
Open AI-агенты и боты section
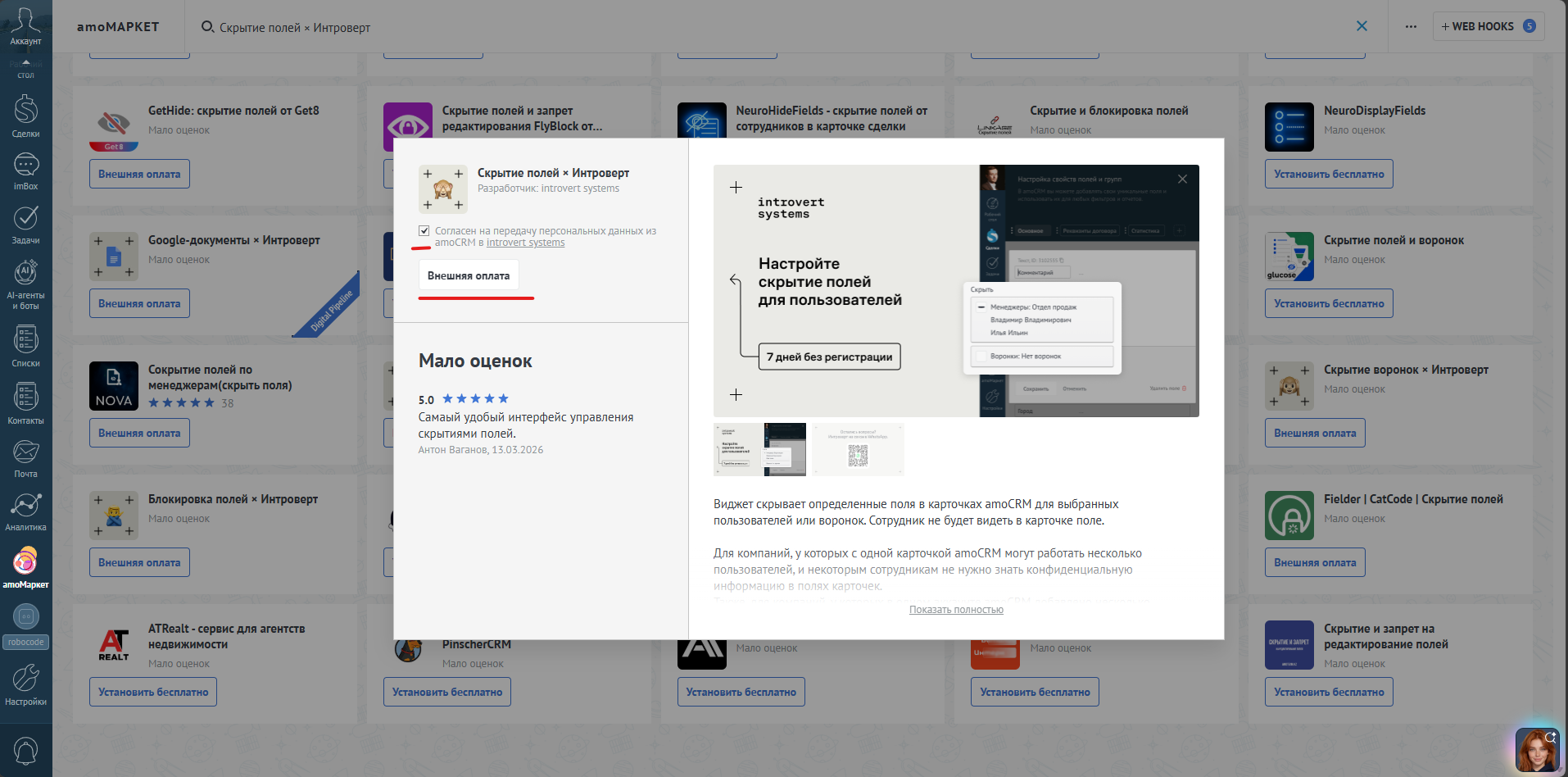pyautogui.click(x=25, y=284)
